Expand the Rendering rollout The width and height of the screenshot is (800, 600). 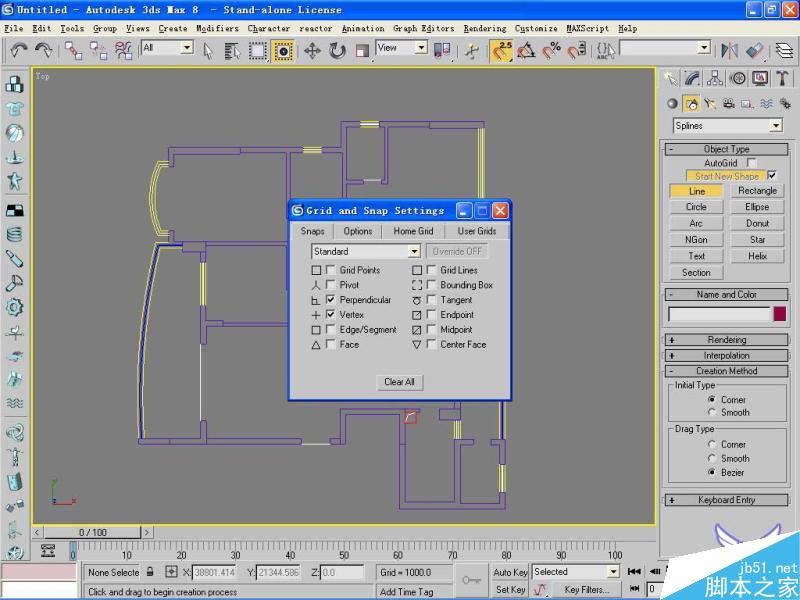pyautogui.click(x=727, y=339)
